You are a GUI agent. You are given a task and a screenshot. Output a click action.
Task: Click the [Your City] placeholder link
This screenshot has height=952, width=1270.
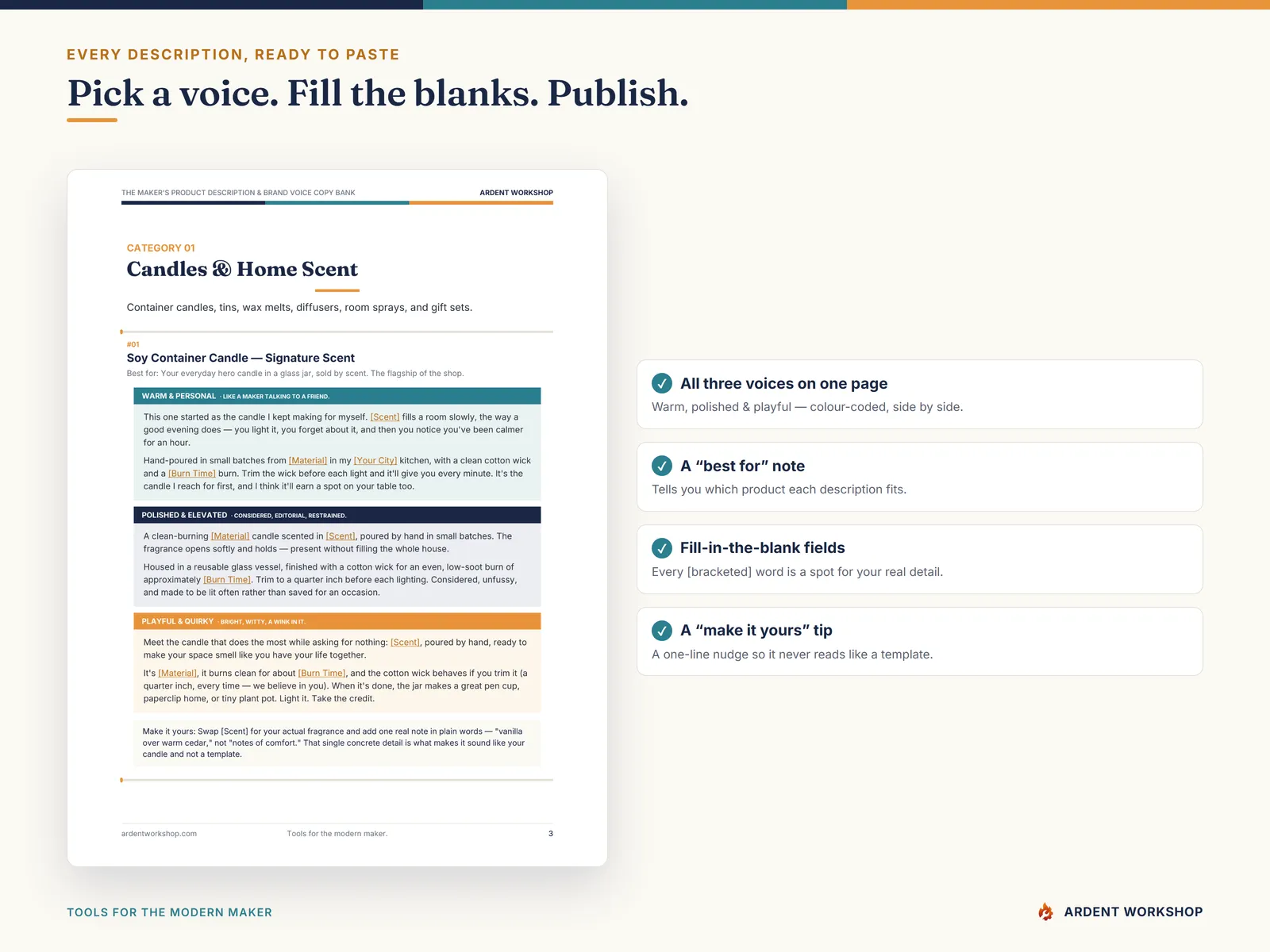[x=375, y=461]
